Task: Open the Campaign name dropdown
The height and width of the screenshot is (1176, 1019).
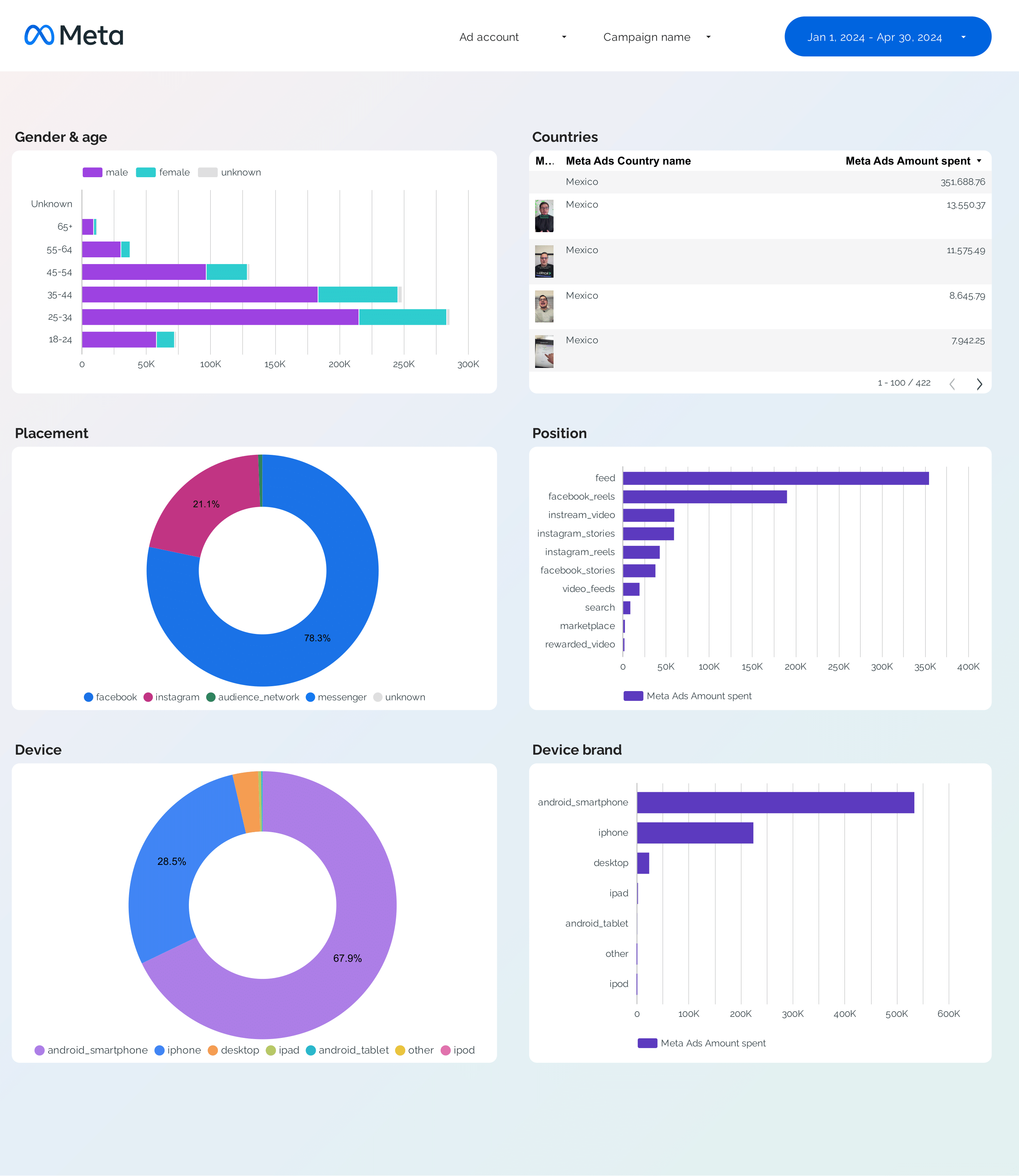Action: 657,37
